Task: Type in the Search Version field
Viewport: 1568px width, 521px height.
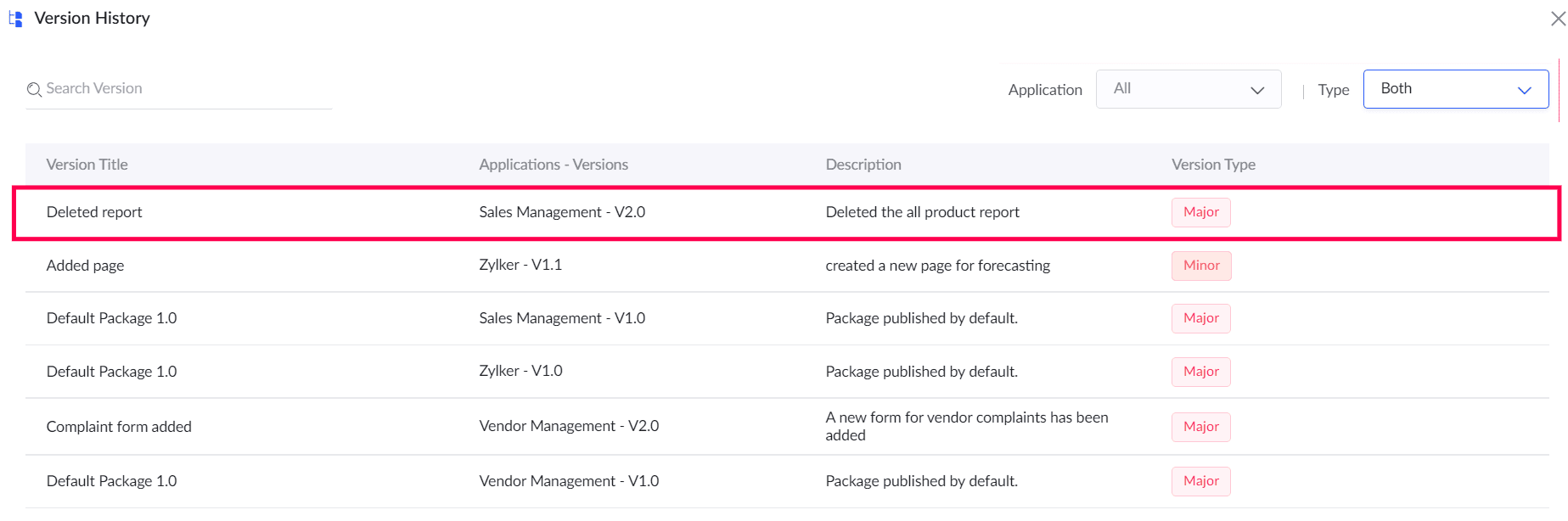Action: pos(187,89)
